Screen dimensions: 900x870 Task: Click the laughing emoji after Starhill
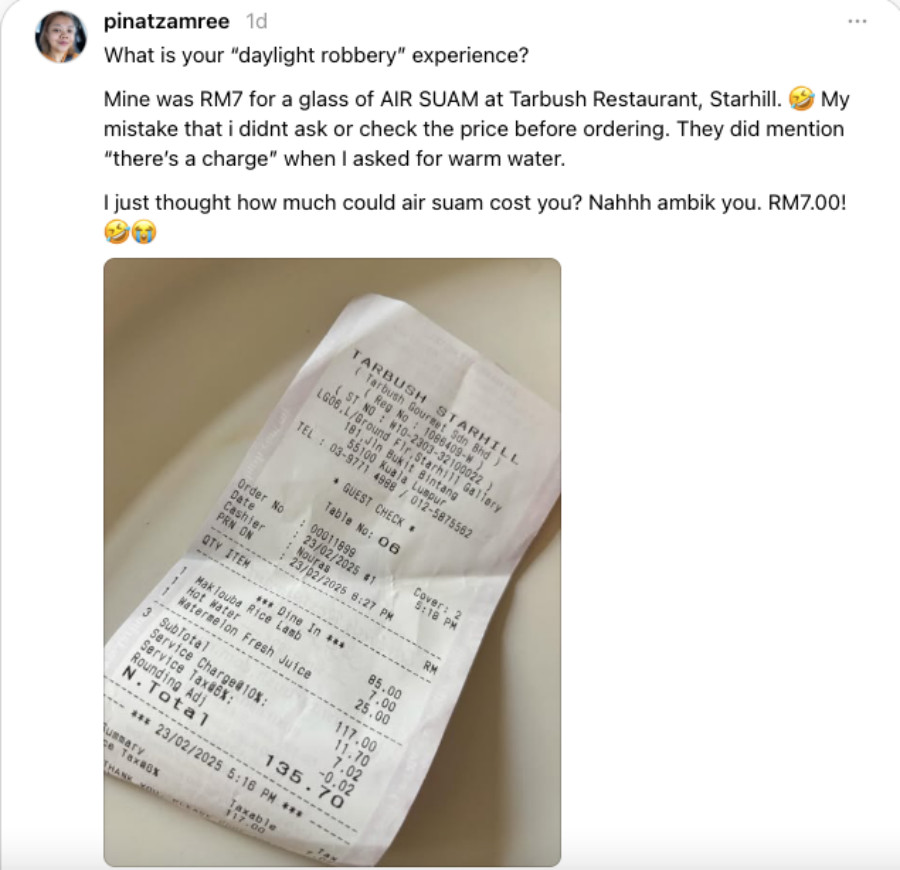coord(801,99)
